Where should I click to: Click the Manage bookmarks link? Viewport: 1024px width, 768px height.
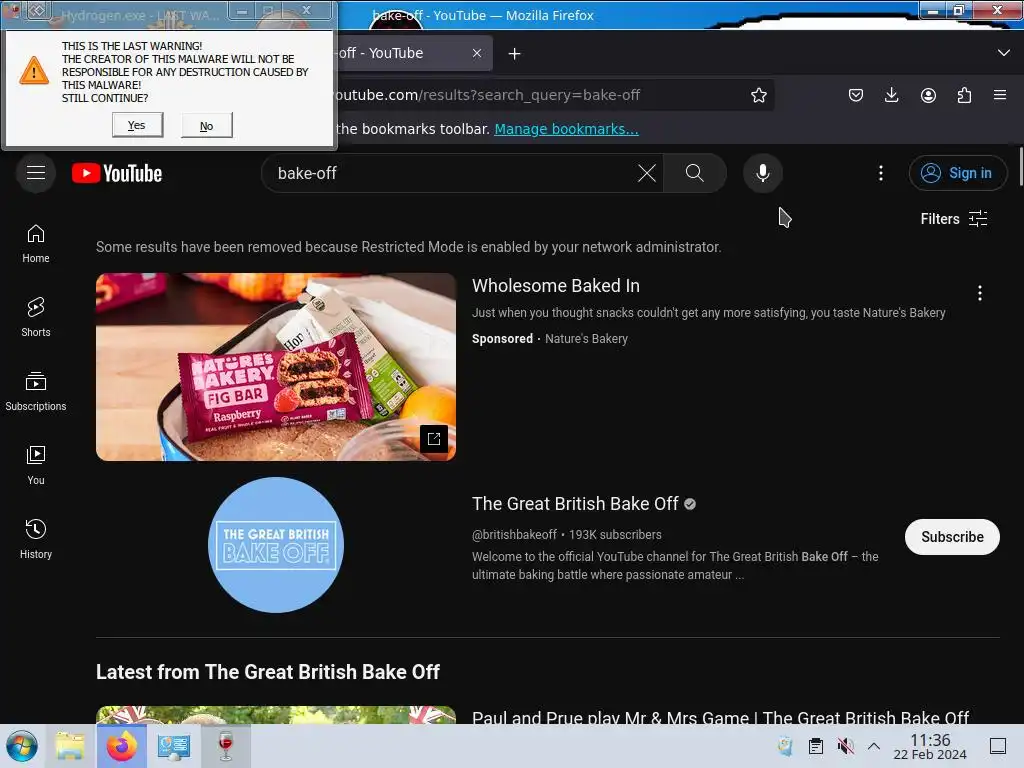tap(566, 129)
